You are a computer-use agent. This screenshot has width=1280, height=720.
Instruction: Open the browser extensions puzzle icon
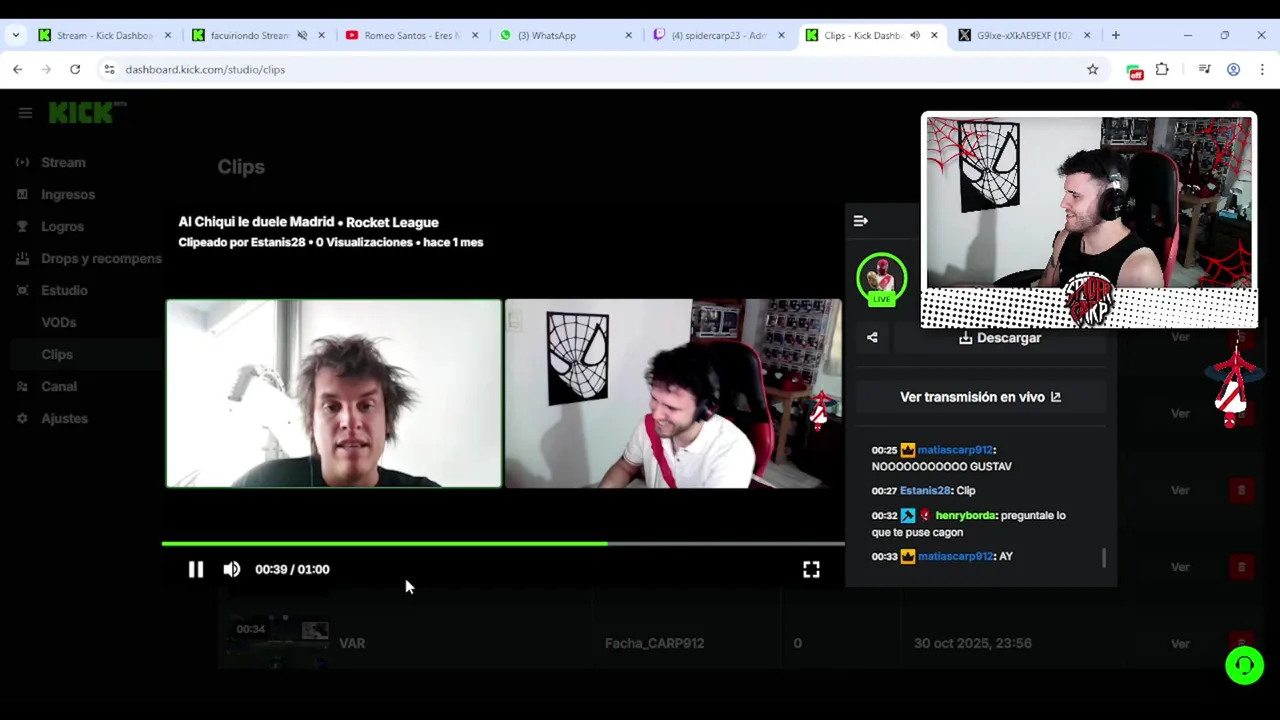(x=1162, y=69)
